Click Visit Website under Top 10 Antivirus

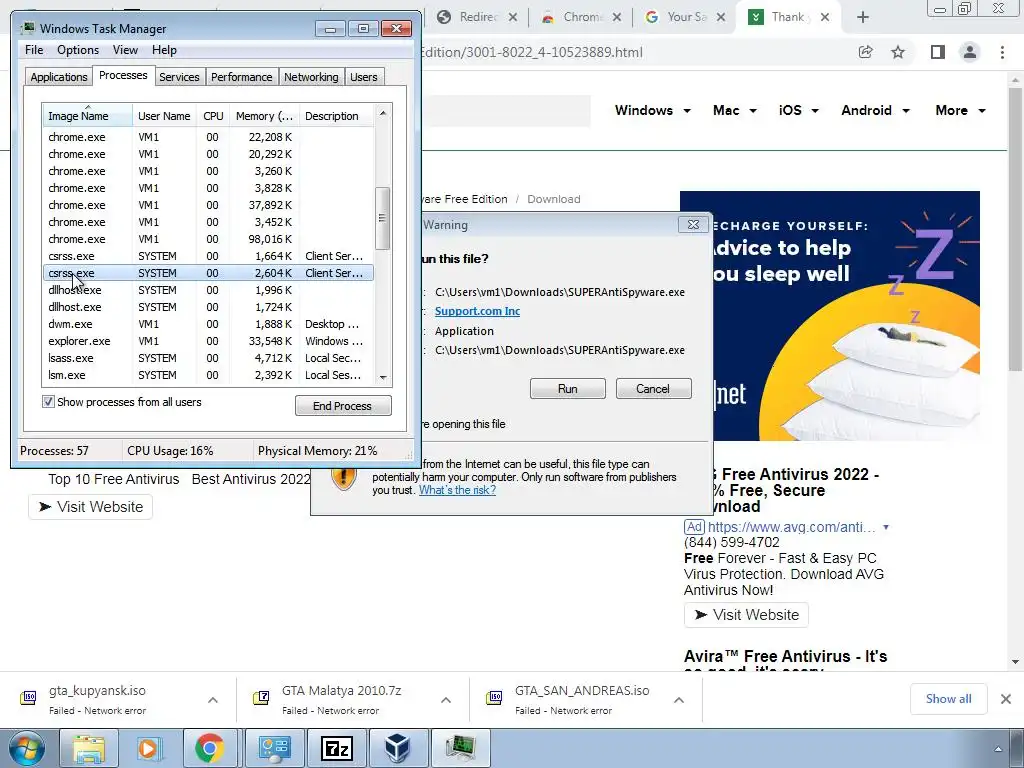pyautogui.click(x=90, y=507)
